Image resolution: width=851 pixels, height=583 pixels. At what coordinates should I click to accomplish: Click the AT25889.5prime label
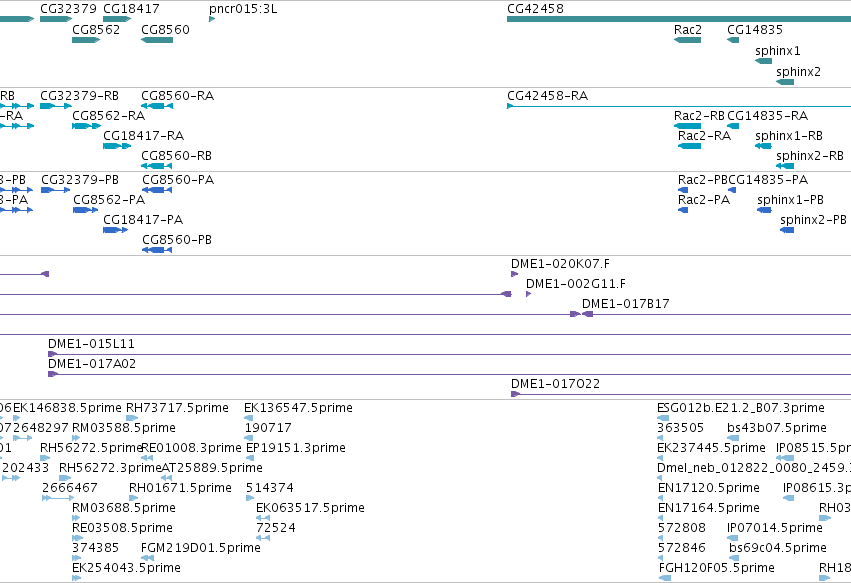212,467
